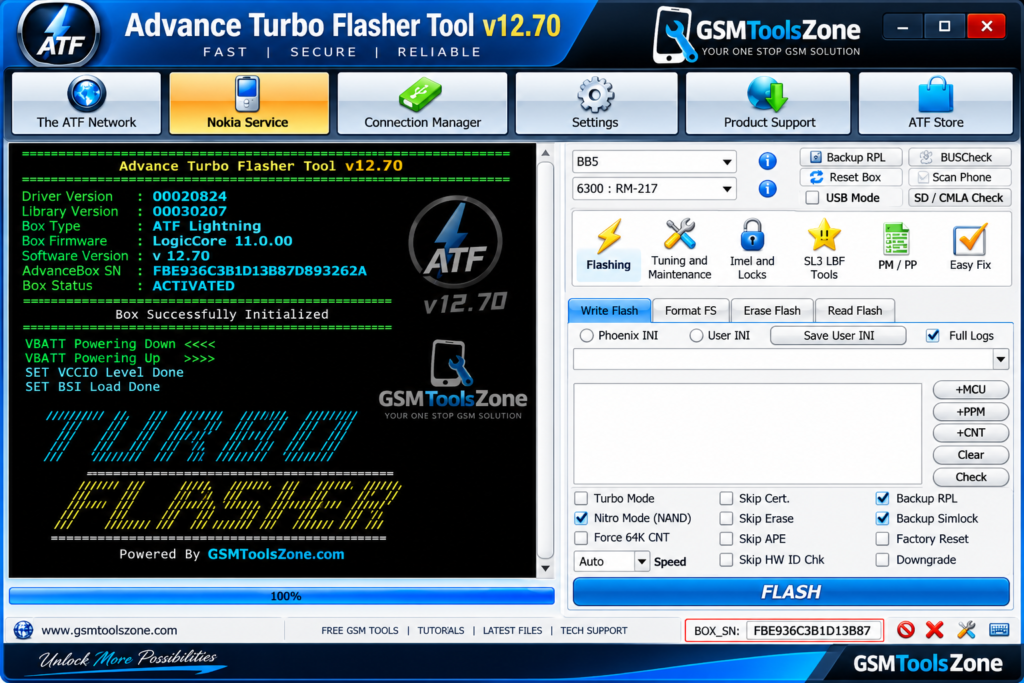Click the 100% progress bar
The width and height of the screenshot is (1024, 683).
[281, 596]
